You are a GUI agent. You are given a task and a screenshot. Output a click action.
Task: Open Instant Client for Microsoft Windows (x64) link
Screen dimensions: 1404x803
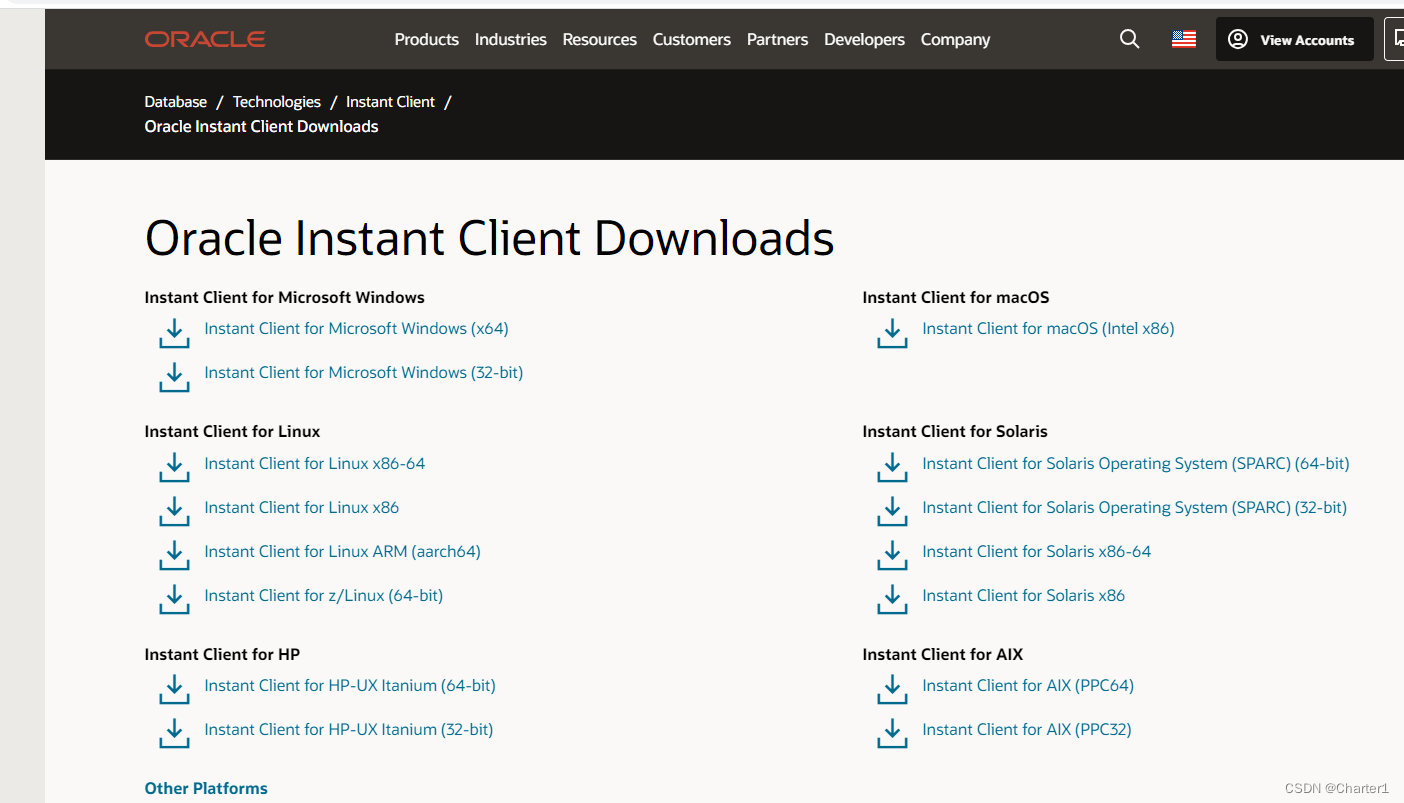click(x=357, y=328)
